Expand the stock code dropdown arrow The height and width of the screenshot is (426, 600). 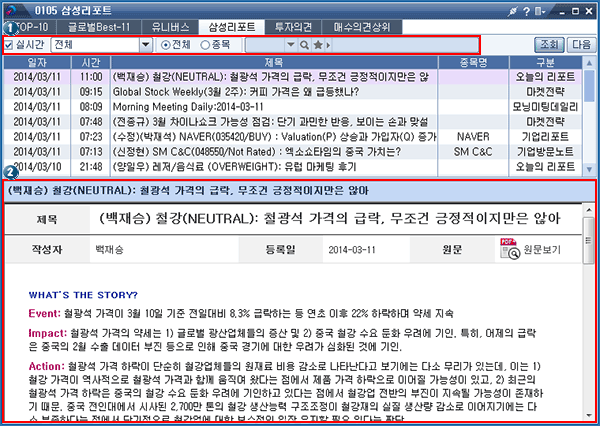pyautogui.click(x=291, y=46)
